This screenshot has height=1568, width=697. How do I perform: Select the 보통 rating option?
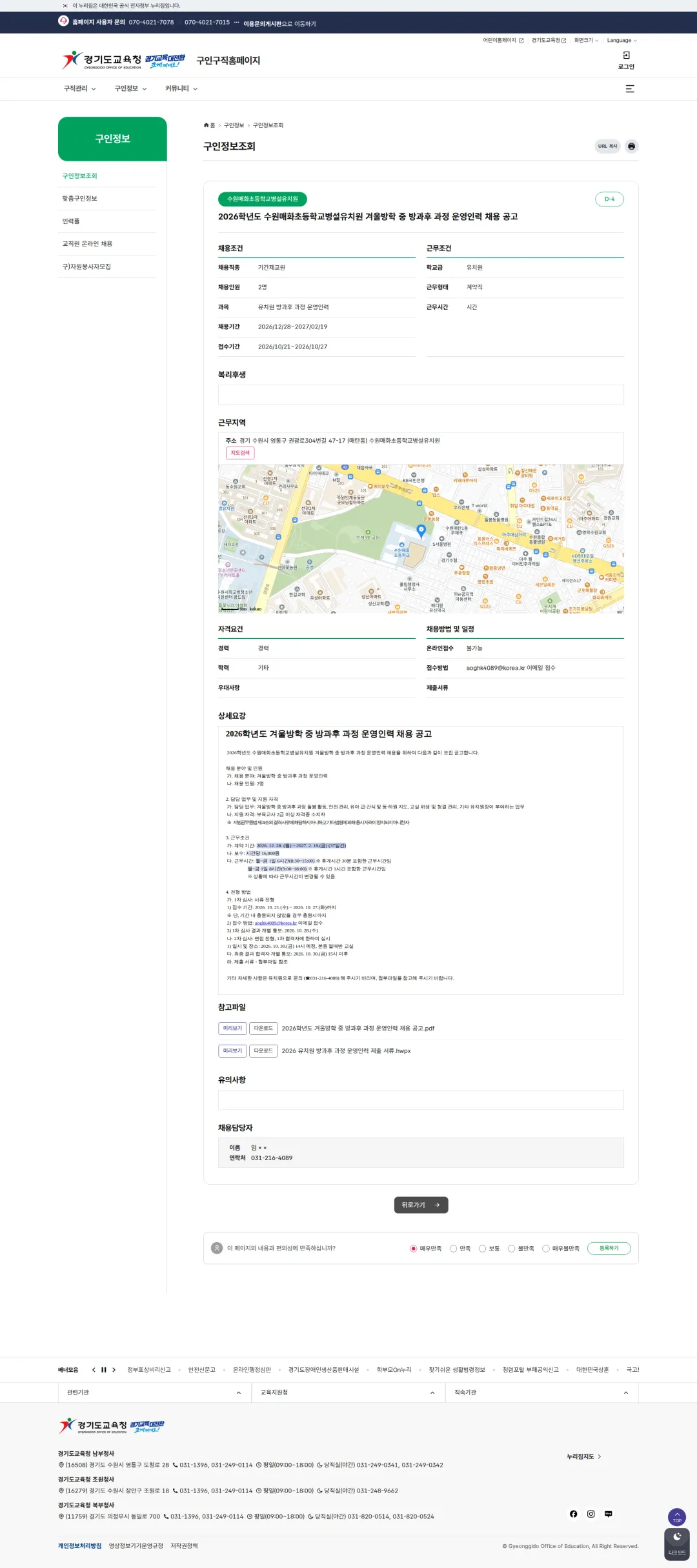482,1249
